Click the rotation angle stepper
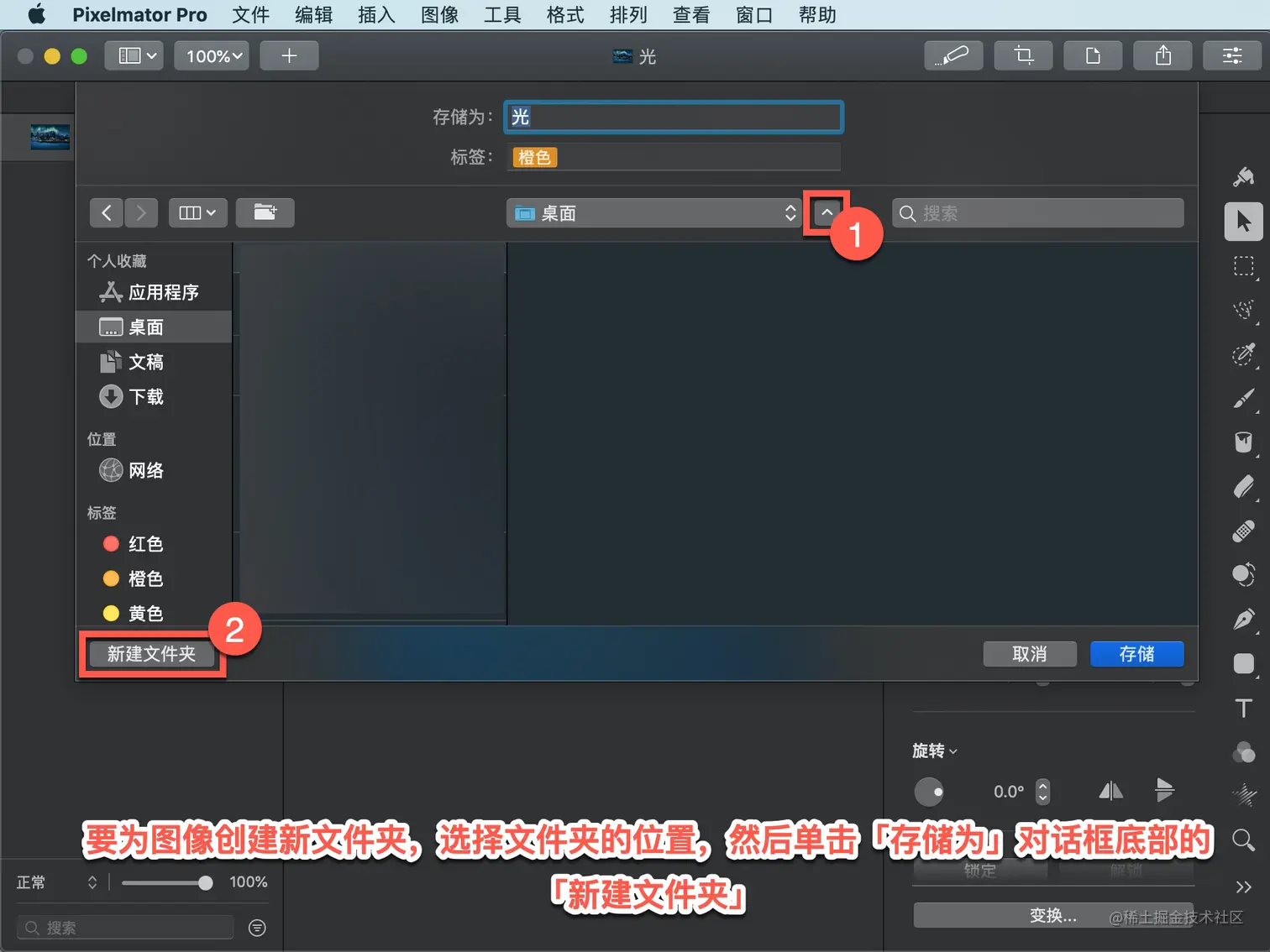1270x952 pixels. coord(1042,791)
